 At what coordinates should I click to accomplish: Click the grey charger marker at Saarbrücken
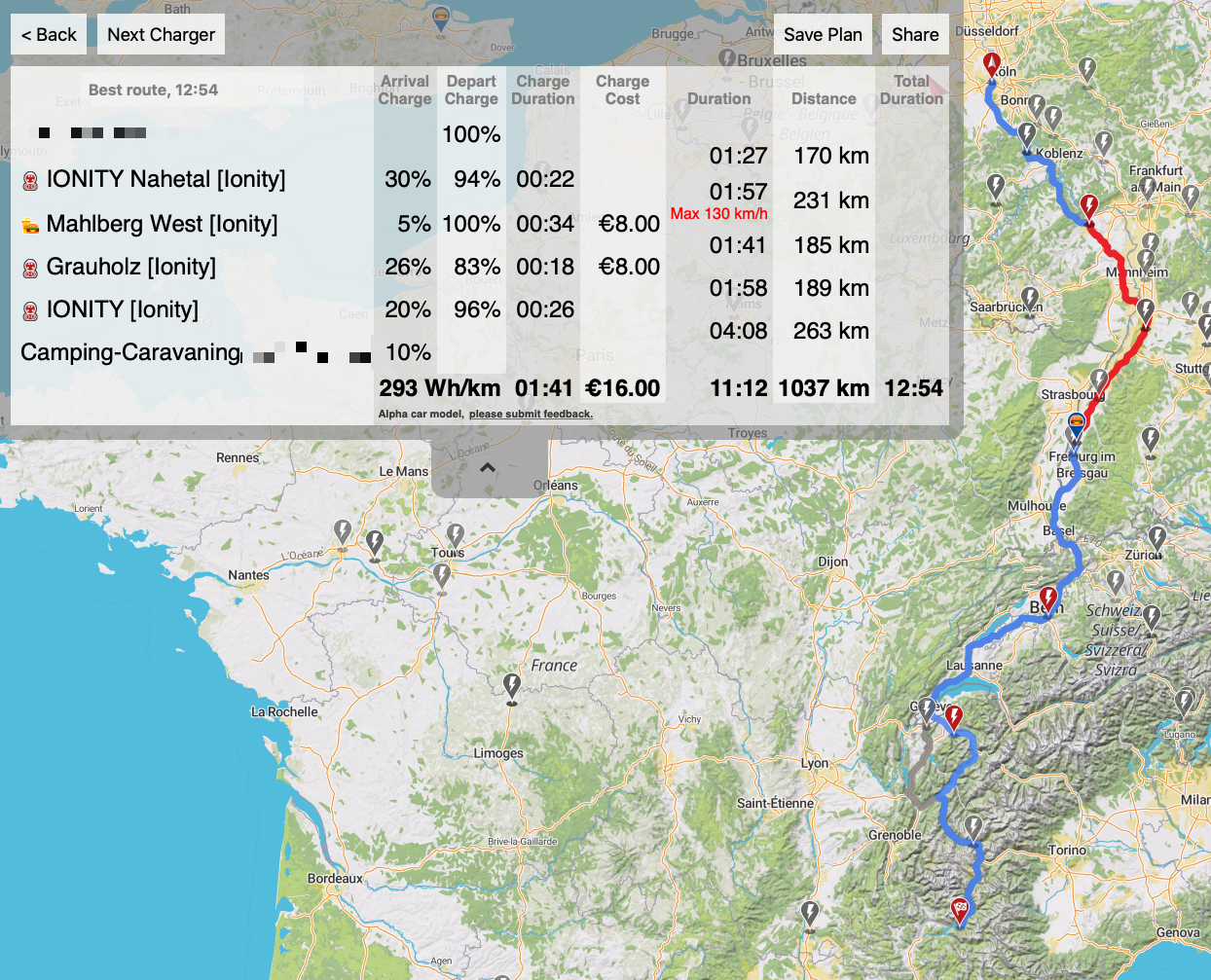click(1030, 298)
